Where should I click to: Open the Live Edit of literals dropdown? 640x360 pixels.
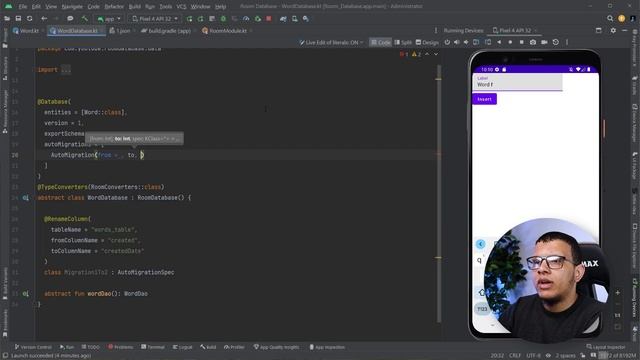coord(331,42)
